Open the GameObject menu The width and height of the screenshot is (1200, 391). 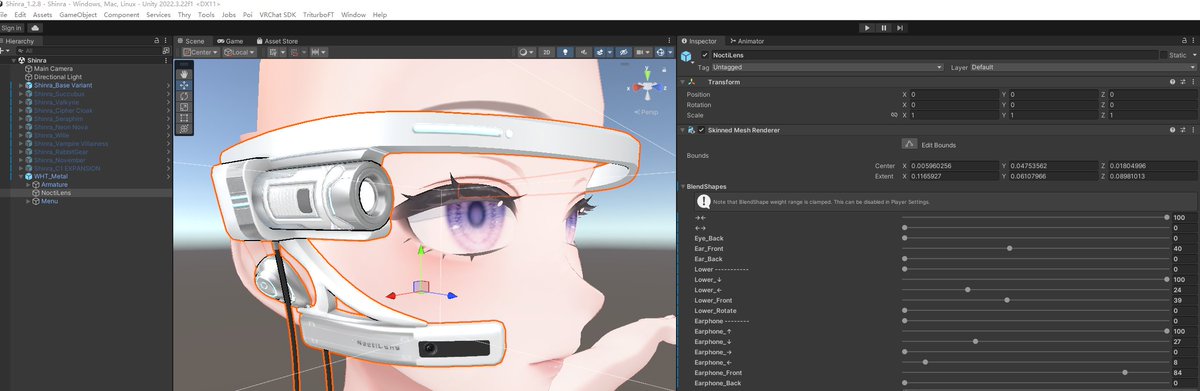[x=78, y=15]
